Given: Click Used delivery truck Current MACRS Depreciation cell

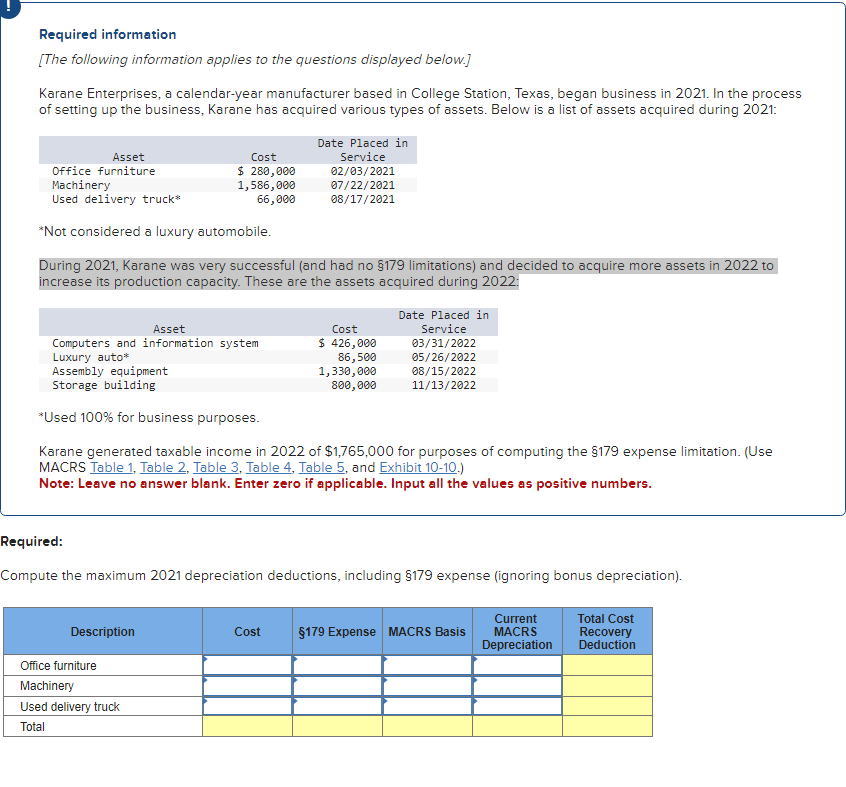Looking at the screenshot, I should tap(518, 706).
